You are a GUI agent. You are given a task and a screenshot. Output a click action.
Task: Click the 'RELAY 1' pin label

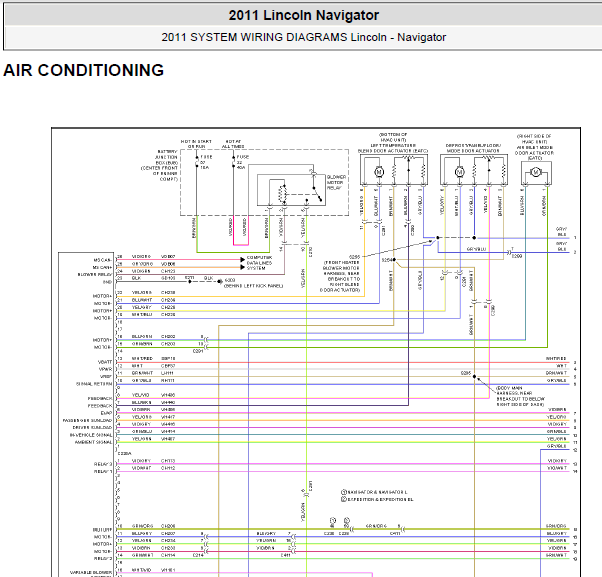click(x=103, y=471)
